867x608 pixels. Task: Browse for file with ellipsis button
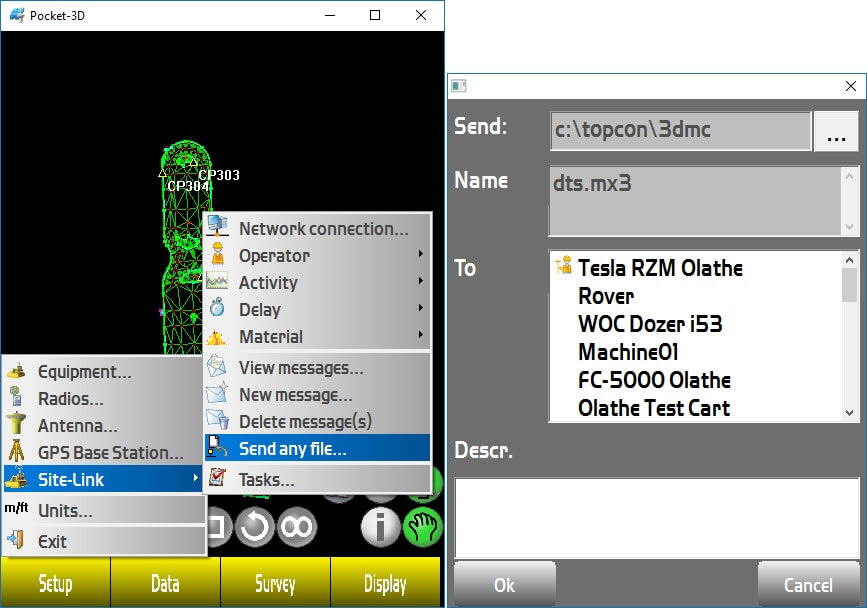(x=836, y=131)
